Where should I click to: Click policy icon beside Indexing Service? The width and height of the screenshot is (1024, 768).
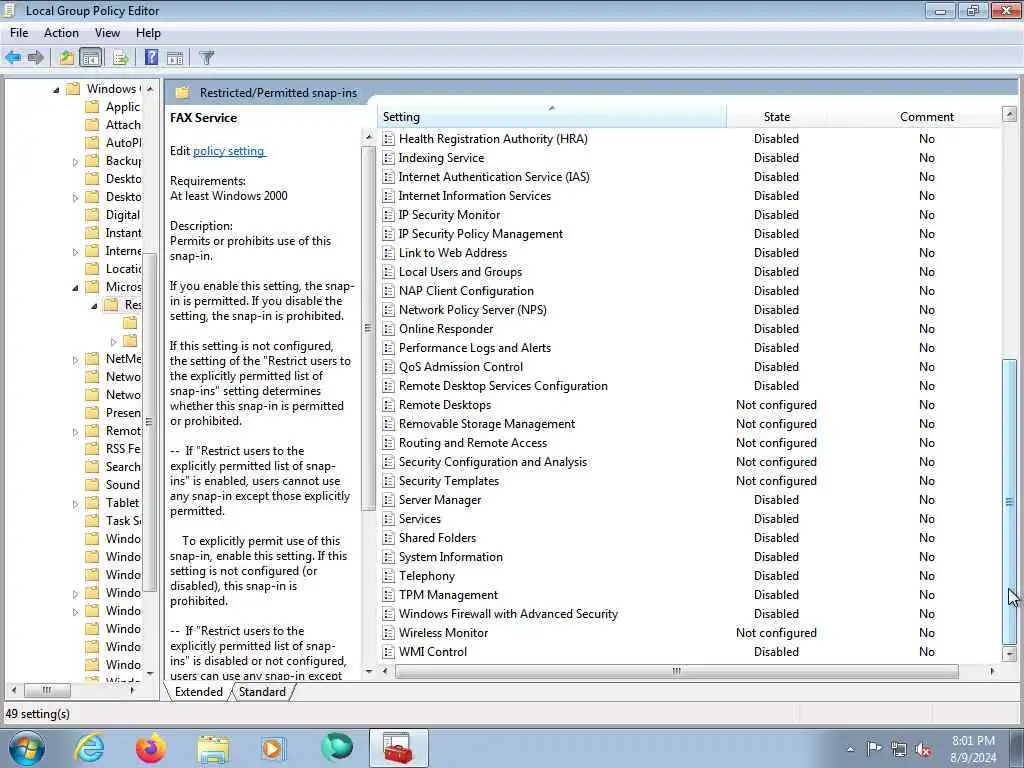[389, 158]
